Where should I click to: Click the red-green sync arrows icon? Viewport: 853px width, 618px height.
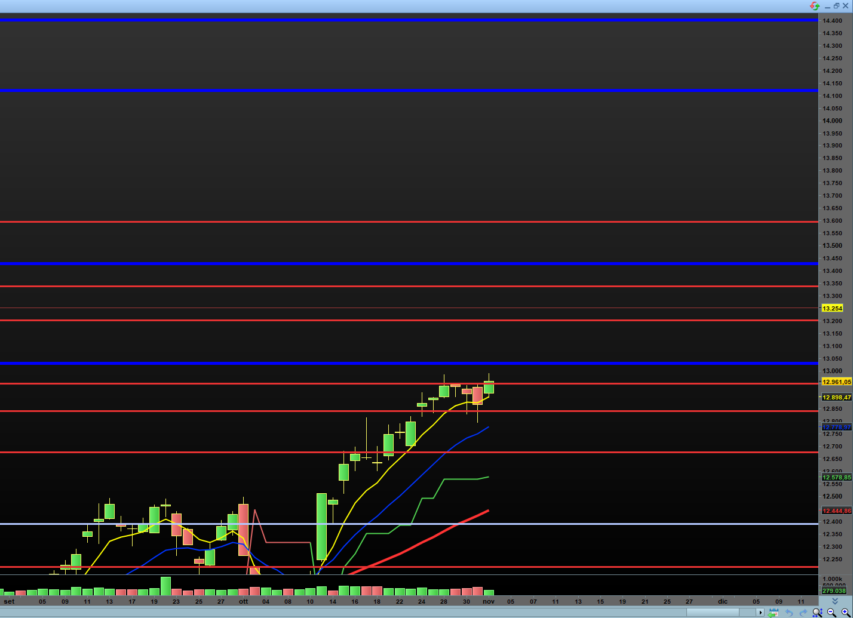pos(815,5)
